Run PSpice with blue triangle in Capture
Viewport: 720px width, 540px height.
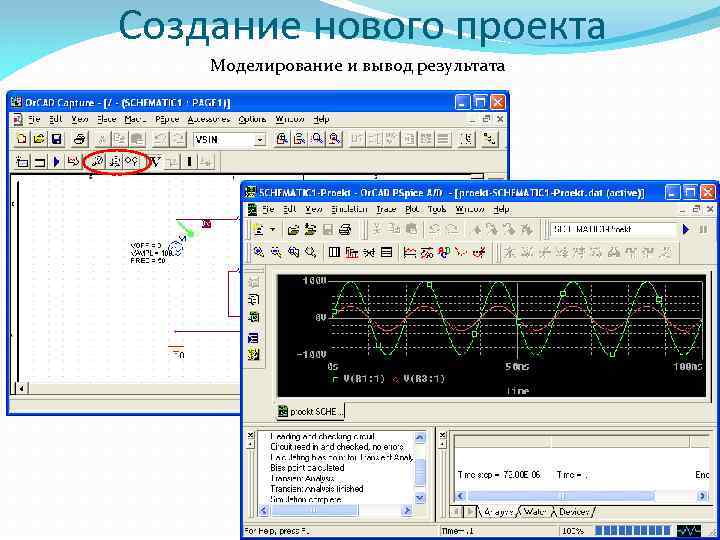click(56, 162)
